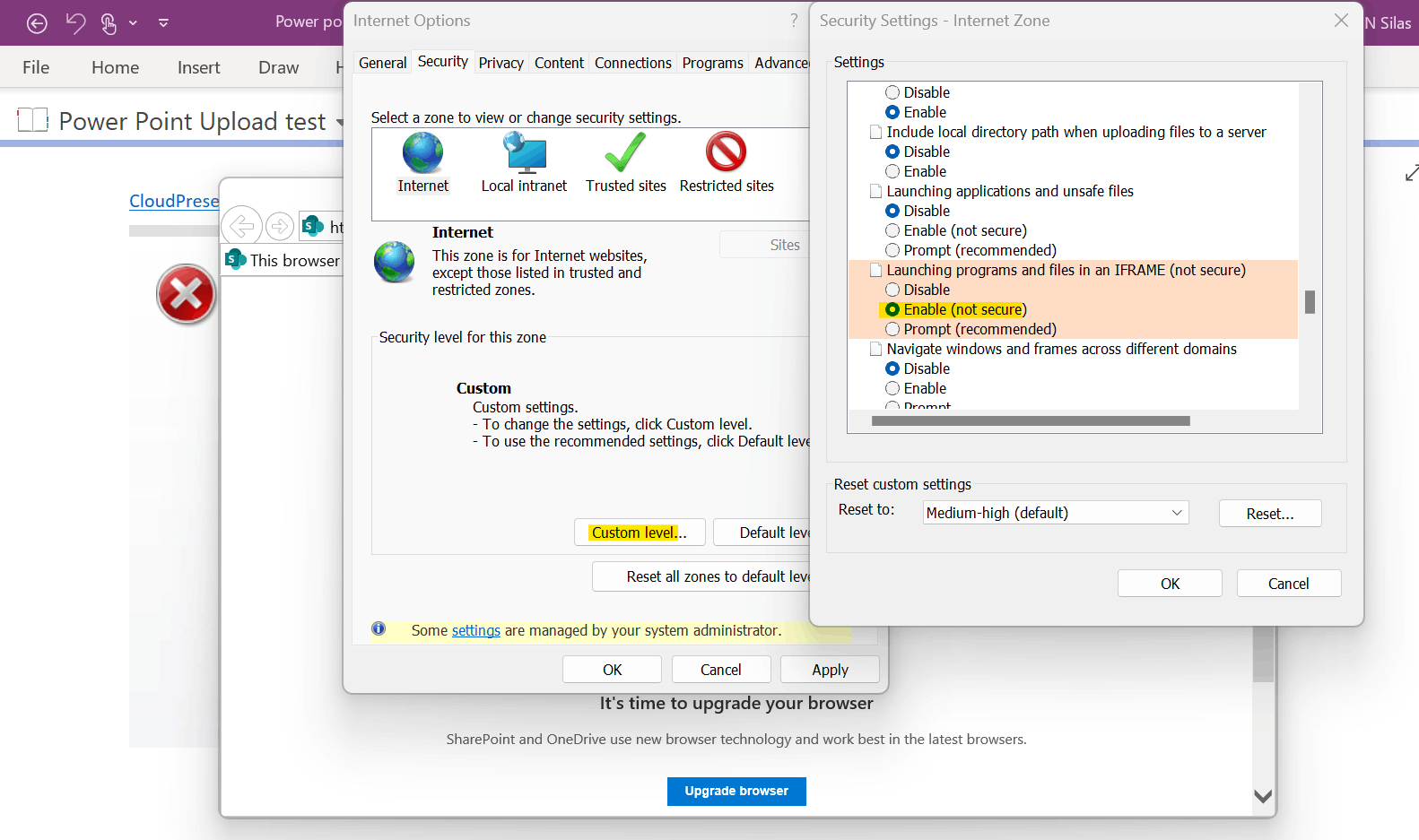
Task: Select Enable for Include local directory path
Action: (x=892, y=171)
